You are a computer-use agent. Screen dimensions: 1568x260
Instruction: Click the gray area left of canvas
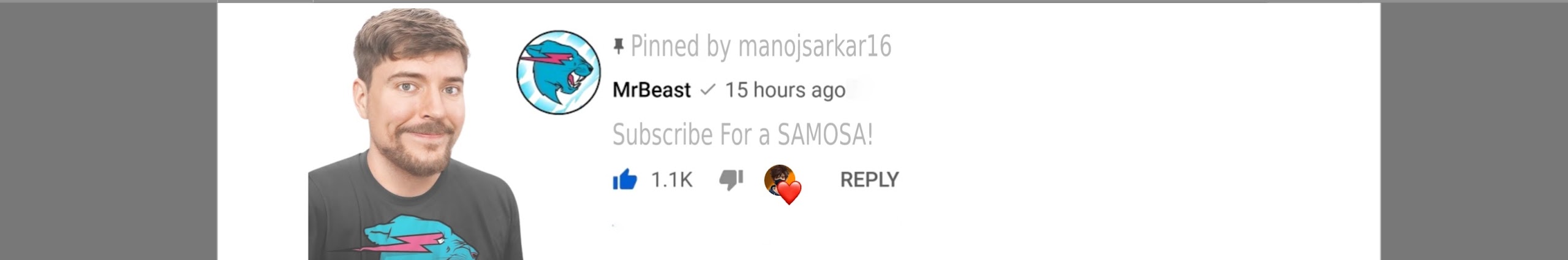pyautogui.click(x=108, y=131)
